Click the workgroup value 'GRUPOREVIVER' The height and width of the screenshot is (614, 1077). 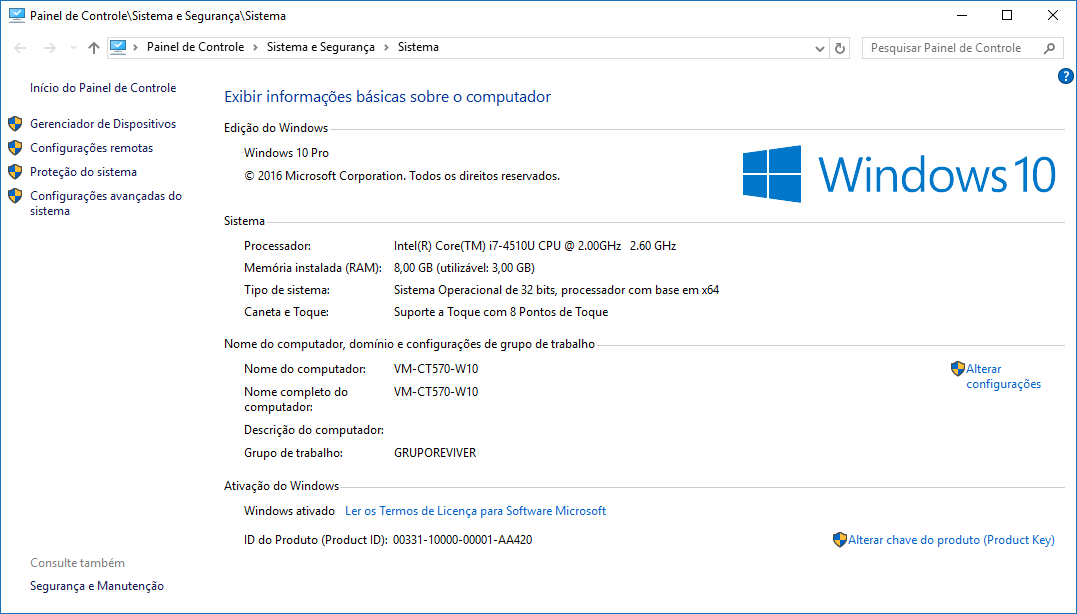(435, 453)
